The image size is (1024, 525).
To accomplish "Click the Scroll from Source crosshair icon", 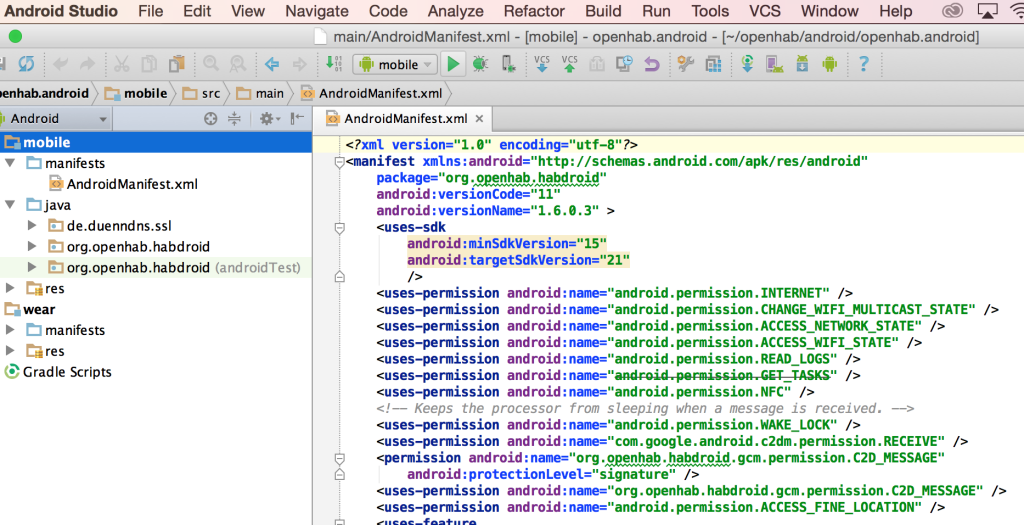I will (210, 119).
